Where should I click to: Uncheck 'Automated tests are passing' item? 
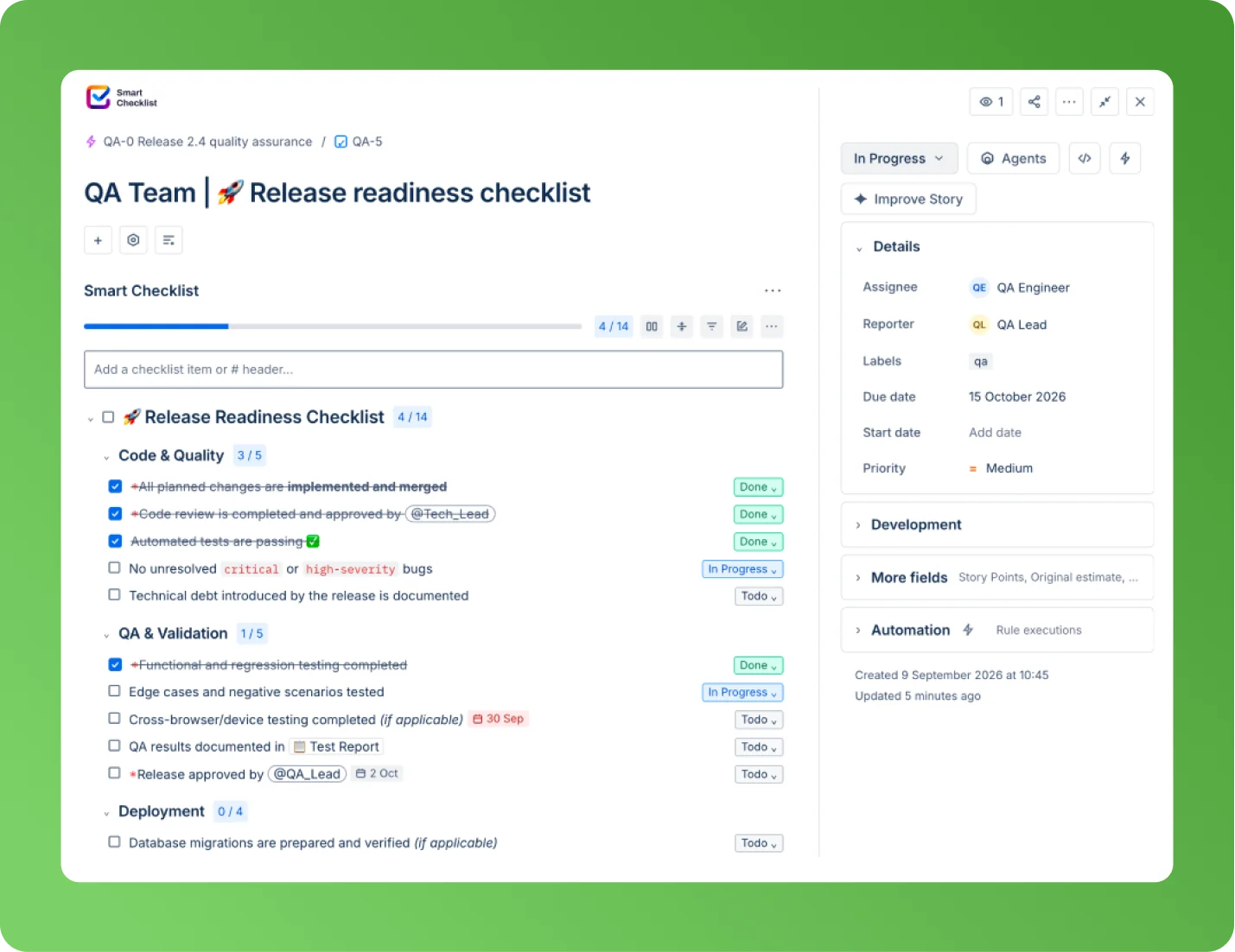click(115, 541)
